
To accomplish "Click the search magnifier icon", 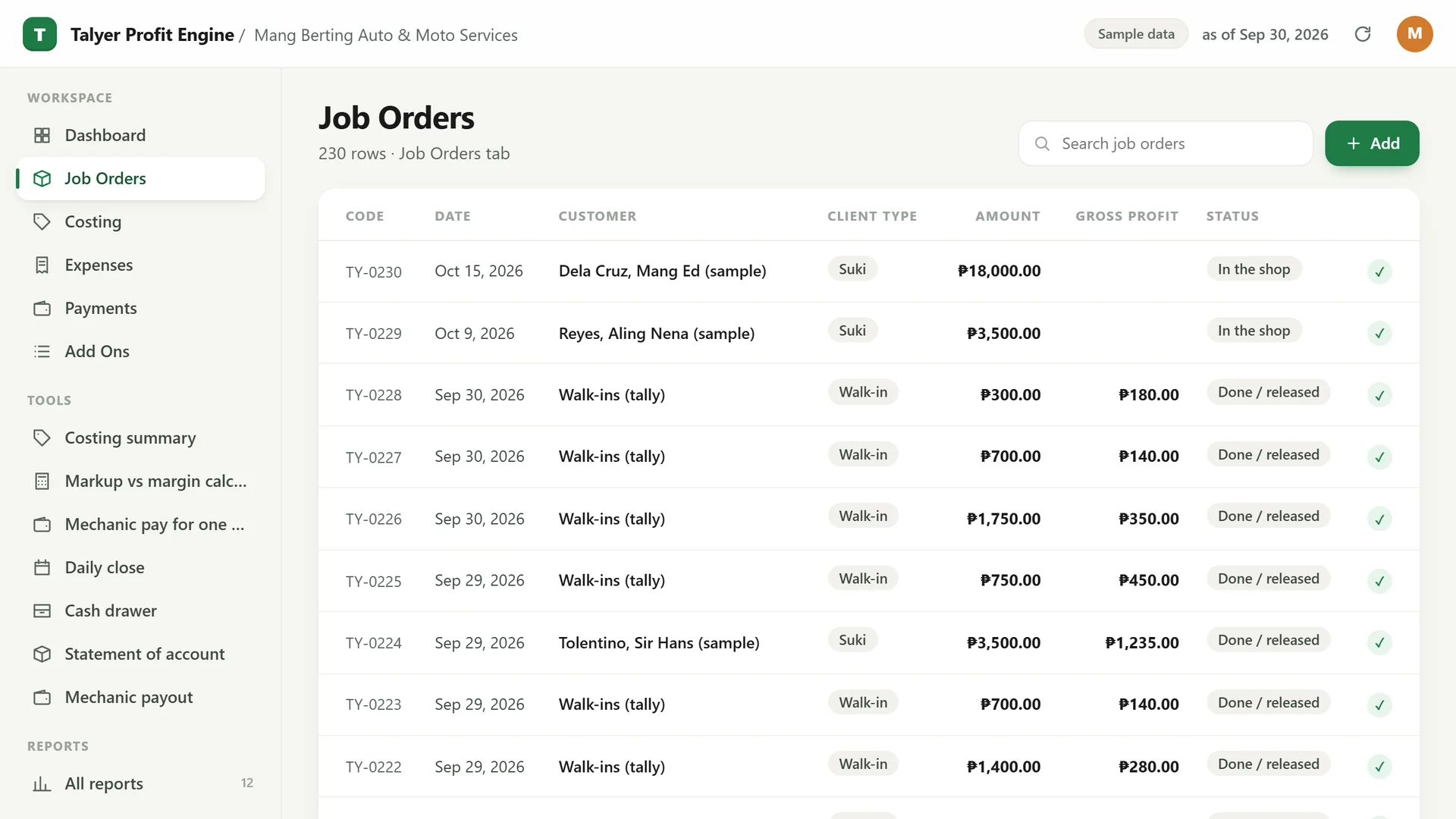I will tap(1042, 143).
